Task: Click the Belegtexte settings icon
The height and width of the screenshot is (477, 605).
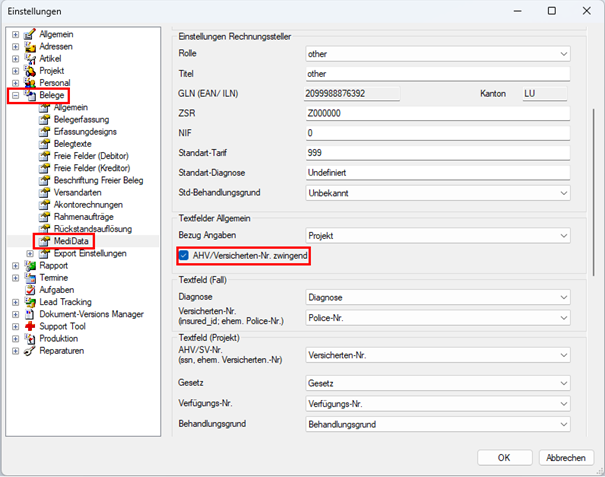Action: click(x=44, y=144)
